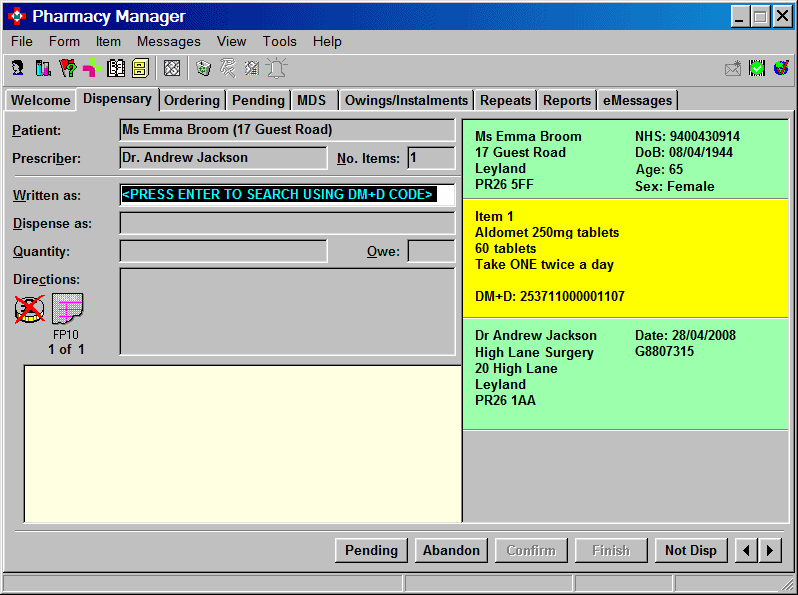Switch to the eMessages tab
The height and width of the screenshot is (595, 798).
[x=637, y=100]
